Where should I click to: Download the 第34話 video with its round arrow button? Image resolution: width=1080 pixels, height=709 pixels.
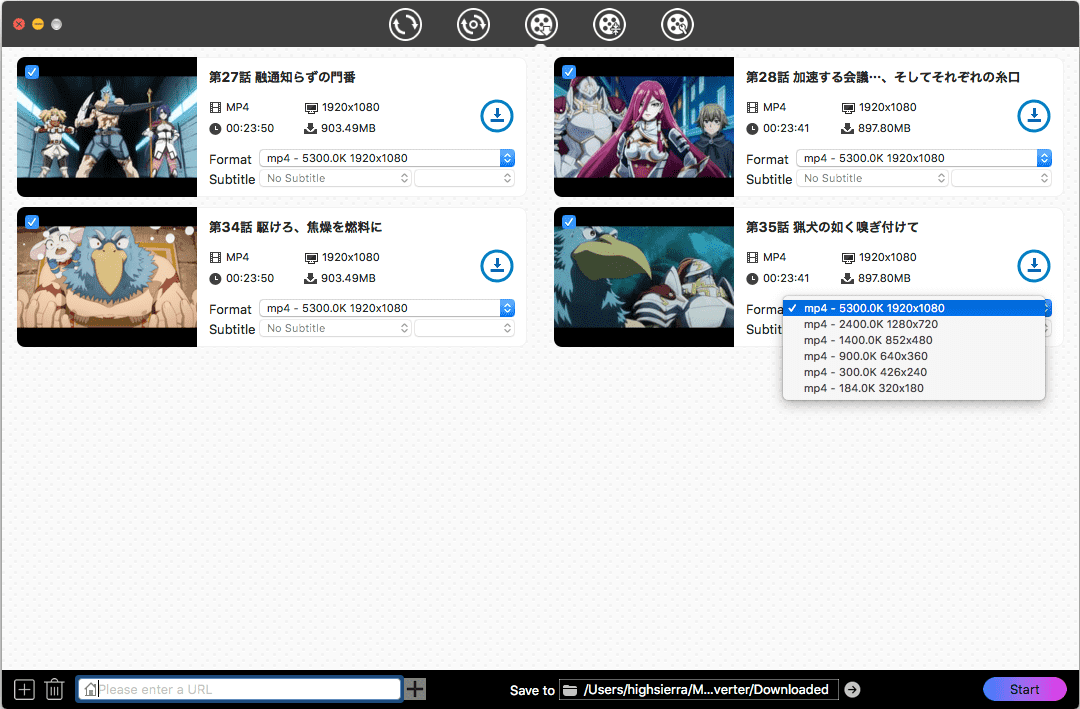[497, 266]
